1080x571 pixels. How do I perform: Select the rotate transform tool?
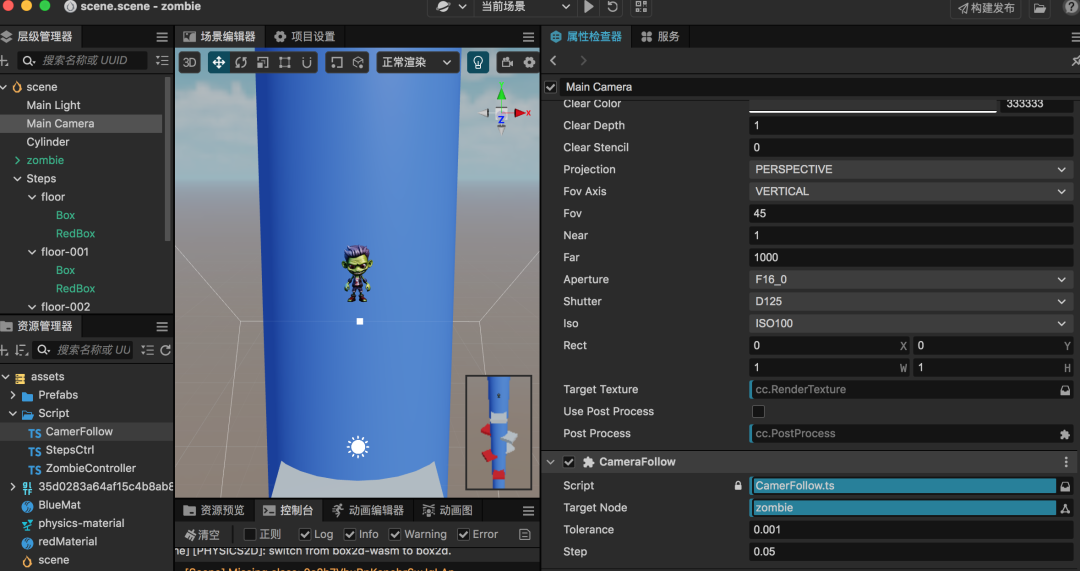[x=240, y=63]
